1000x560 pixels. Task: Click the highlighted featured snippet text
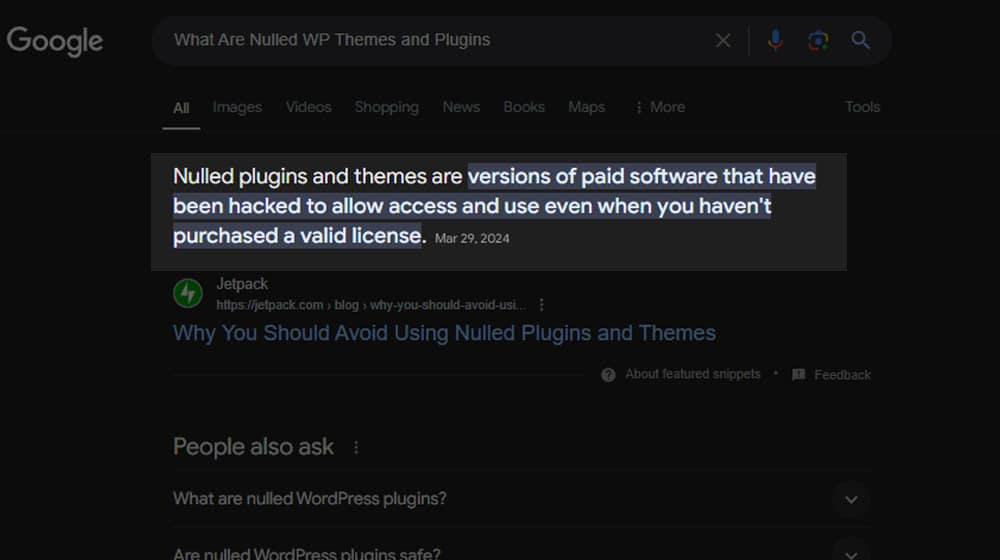pos(494,206)
